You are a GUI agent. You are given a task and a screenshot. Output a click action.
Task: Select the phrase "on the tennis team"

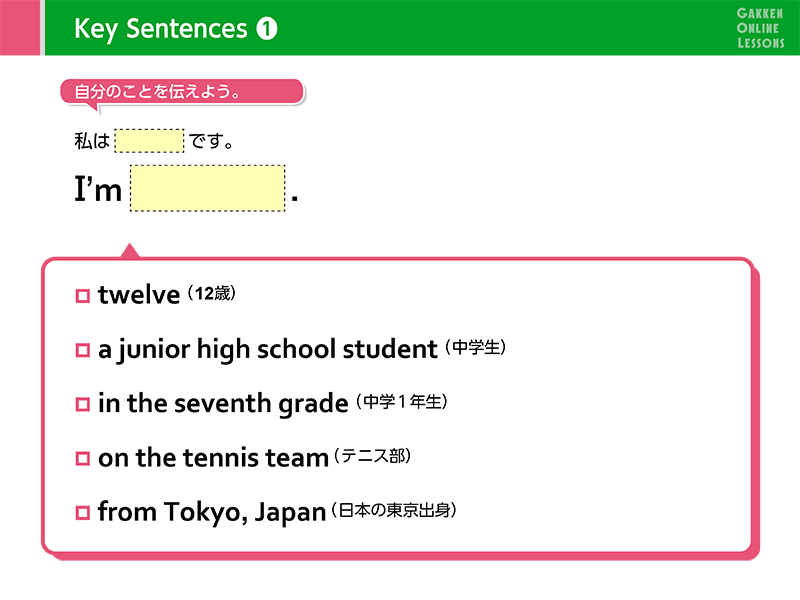[213, 458]
